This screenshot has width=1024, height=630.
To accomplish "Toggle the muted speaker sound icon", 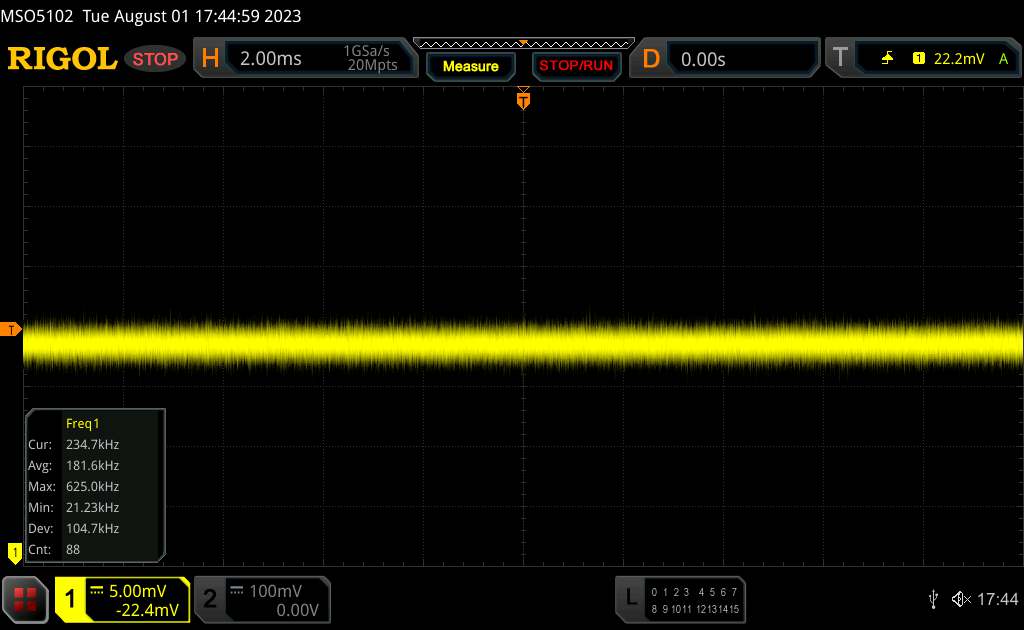I will (961, 599).
